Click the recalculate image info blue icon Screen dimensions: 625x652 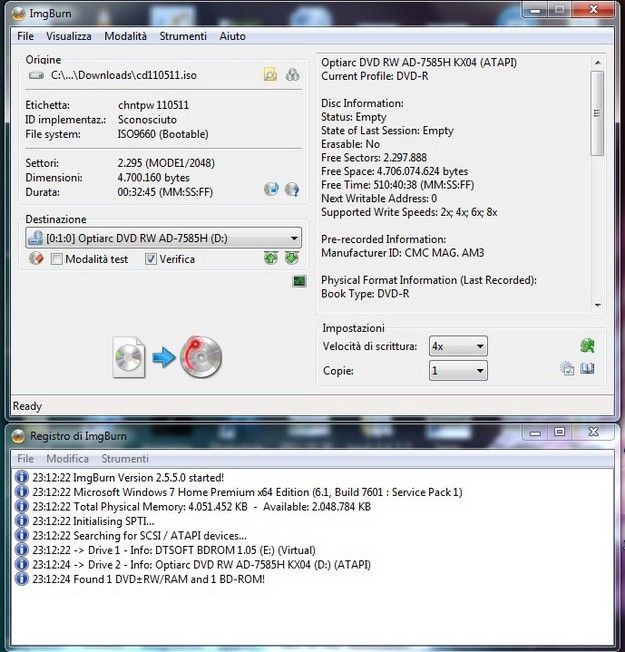click(271, 189)
